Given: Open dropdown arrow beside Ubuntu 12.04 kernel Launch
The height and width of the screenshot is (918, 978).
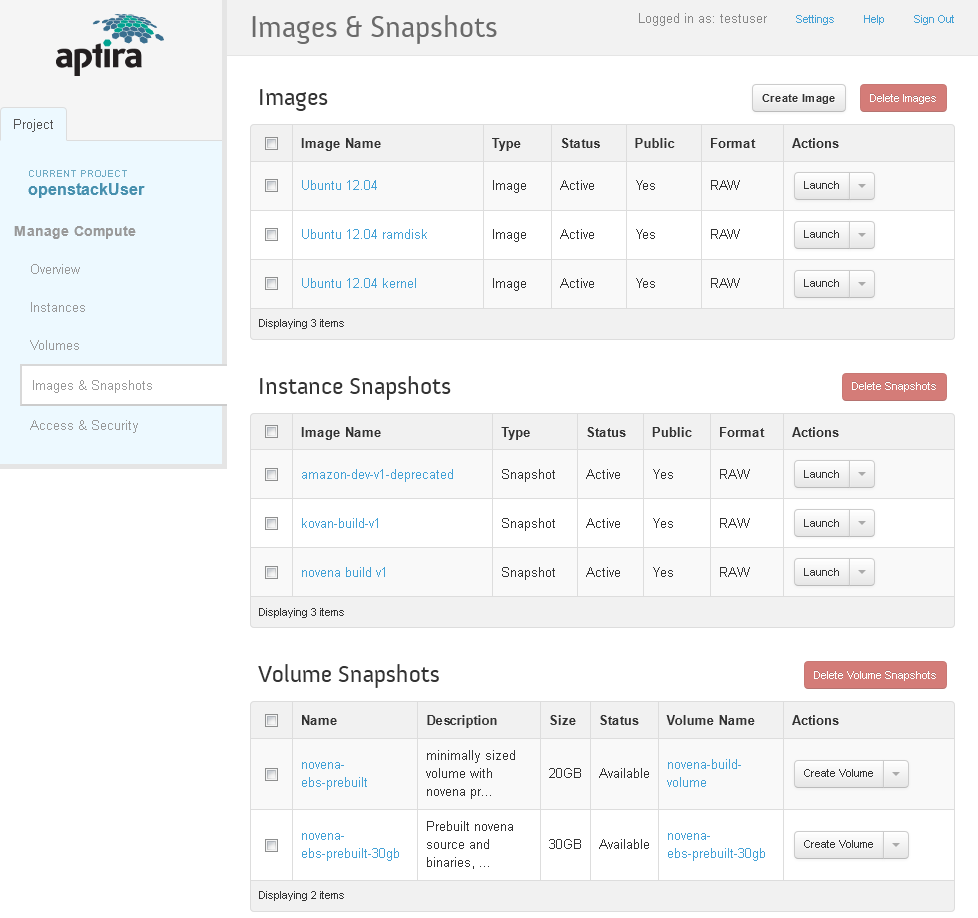Looking at the screenshot, I should tap(862, 284).
